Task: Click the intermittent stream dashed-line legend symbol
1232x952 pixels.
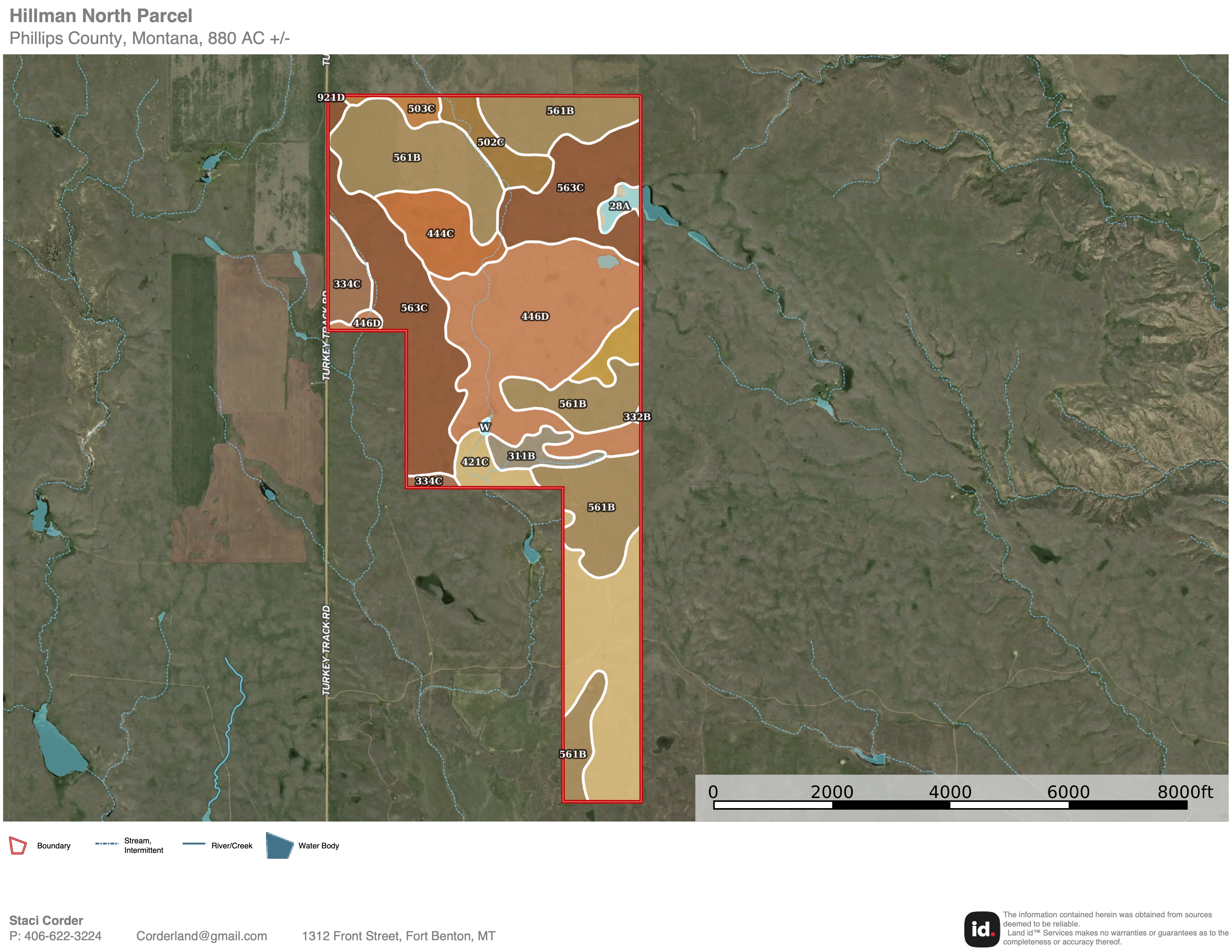Action: click(107, 844)
